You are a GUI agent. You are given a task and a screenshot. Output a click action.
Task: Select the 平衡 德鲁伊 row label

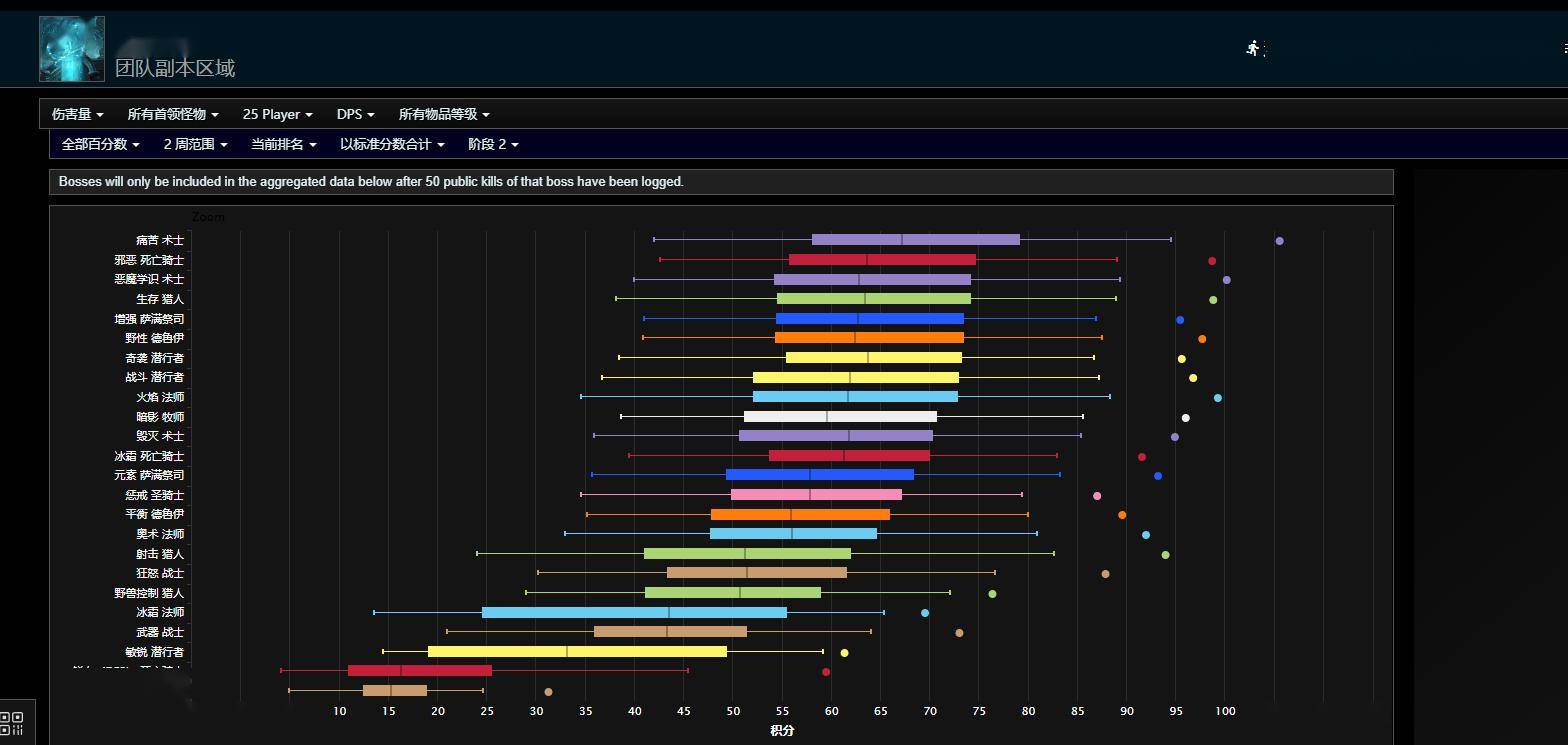point(155,514)
